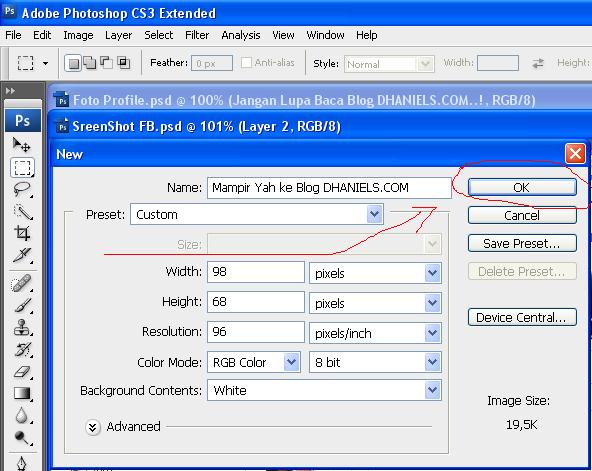Click the New selection mode button
The width and height of the screenshot is (592, 471).
(x=73, y=63)
